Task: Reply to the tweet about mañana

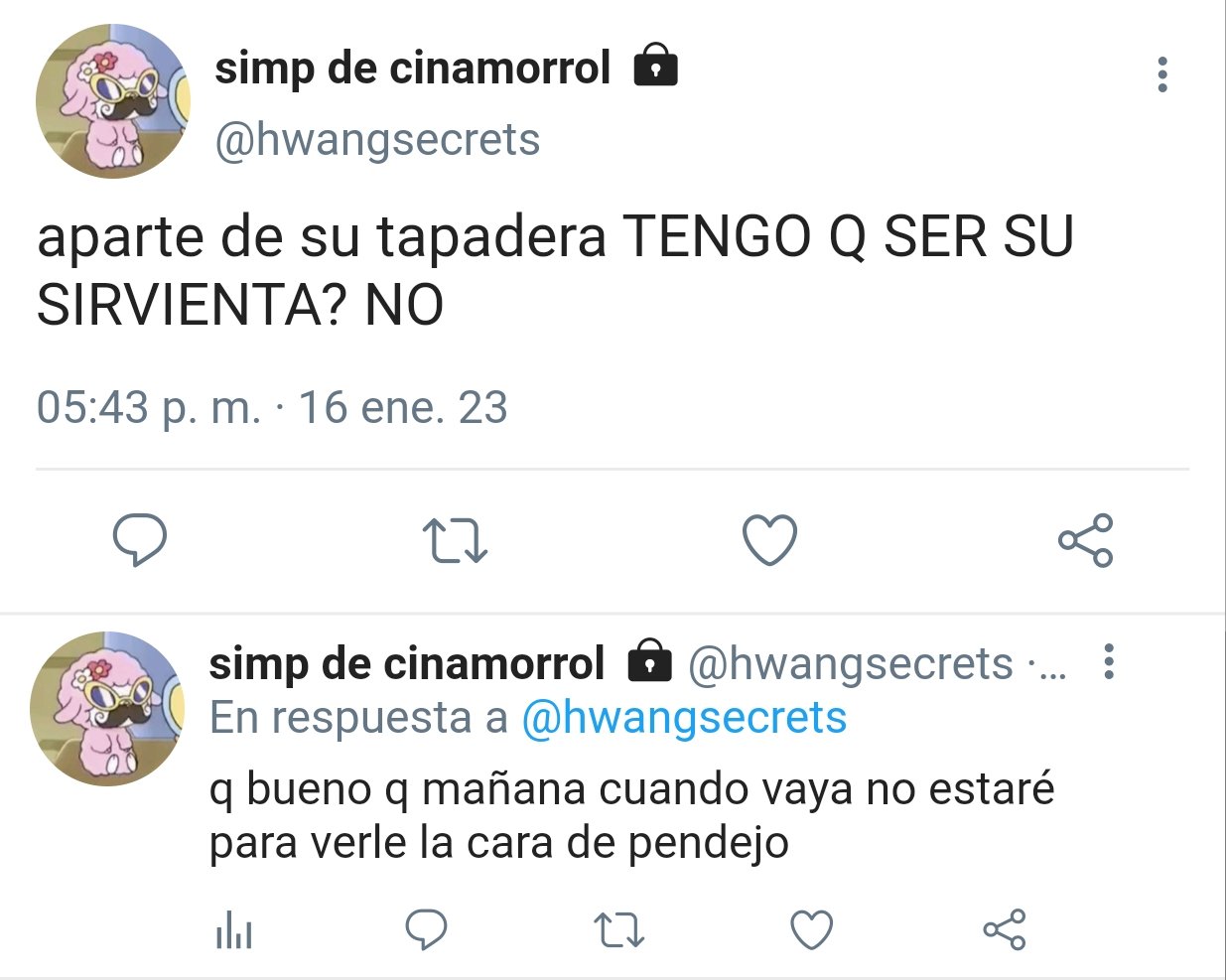Action: point(427,930)
